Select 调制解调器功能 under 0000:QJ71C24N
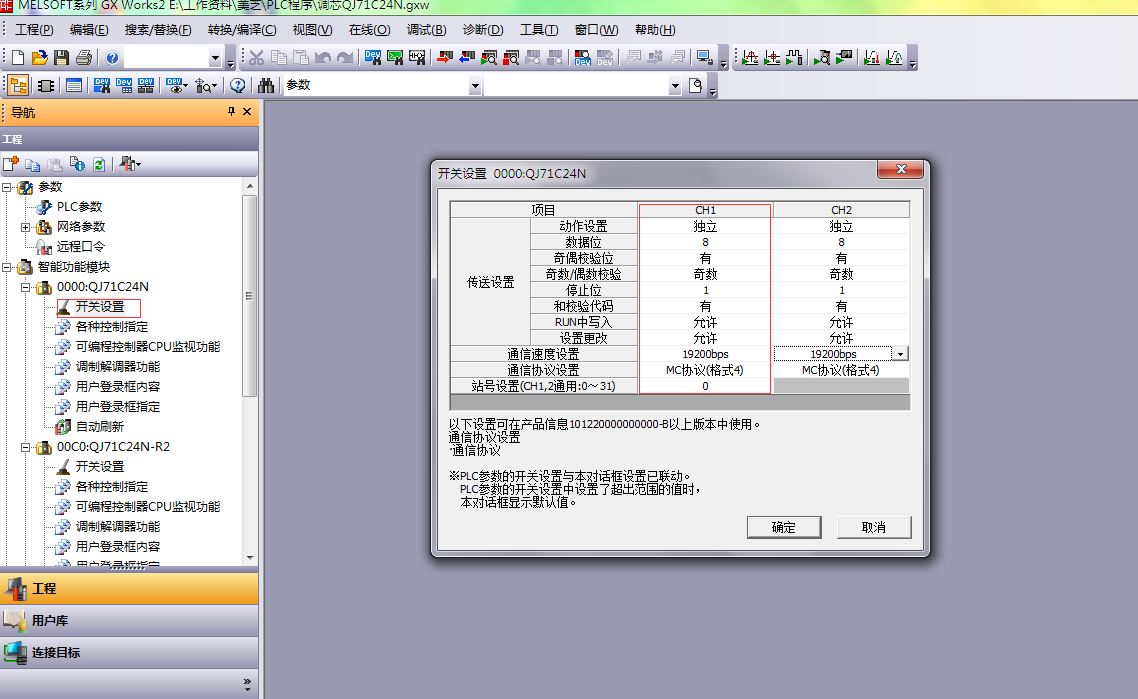This screenshot has height=699, width=1138. [x=118, y=367]
